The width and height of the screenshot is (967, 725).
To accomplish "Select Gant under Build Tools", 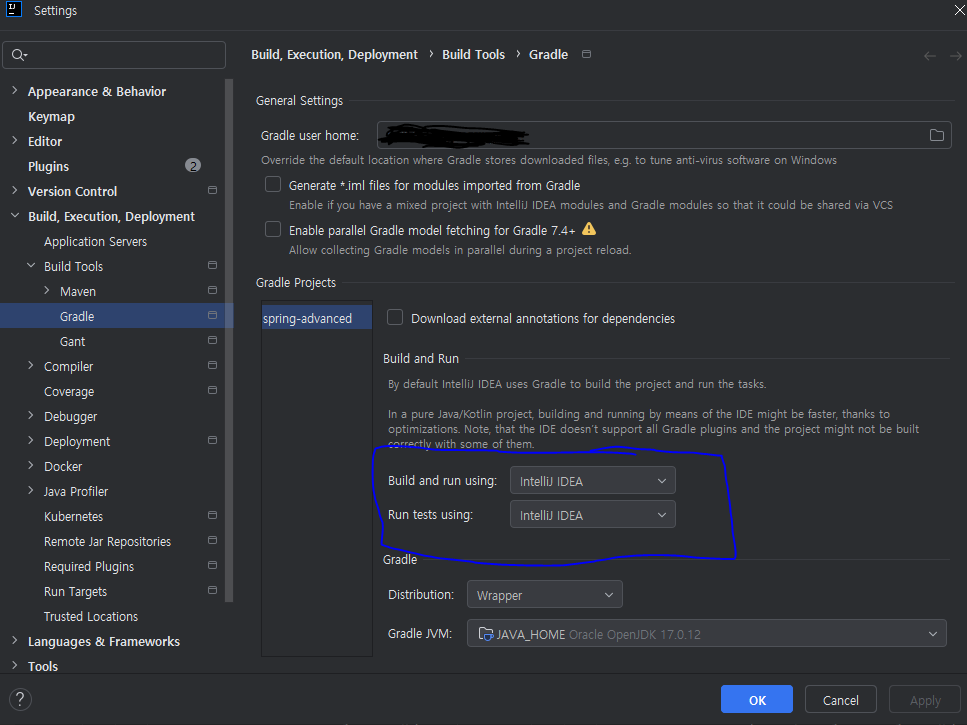I will pyautogui.click(x=73, y=342).
